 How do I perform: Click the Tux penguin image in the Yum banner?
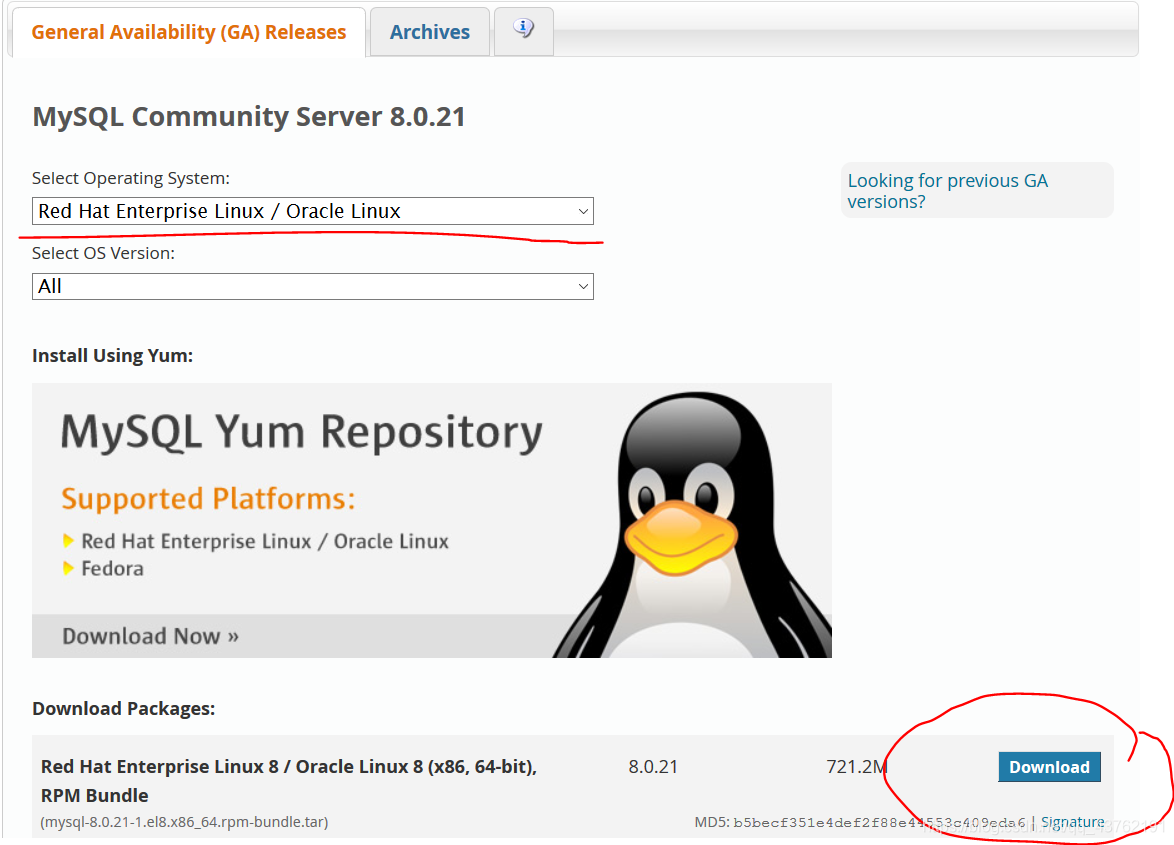click(693, 524)
